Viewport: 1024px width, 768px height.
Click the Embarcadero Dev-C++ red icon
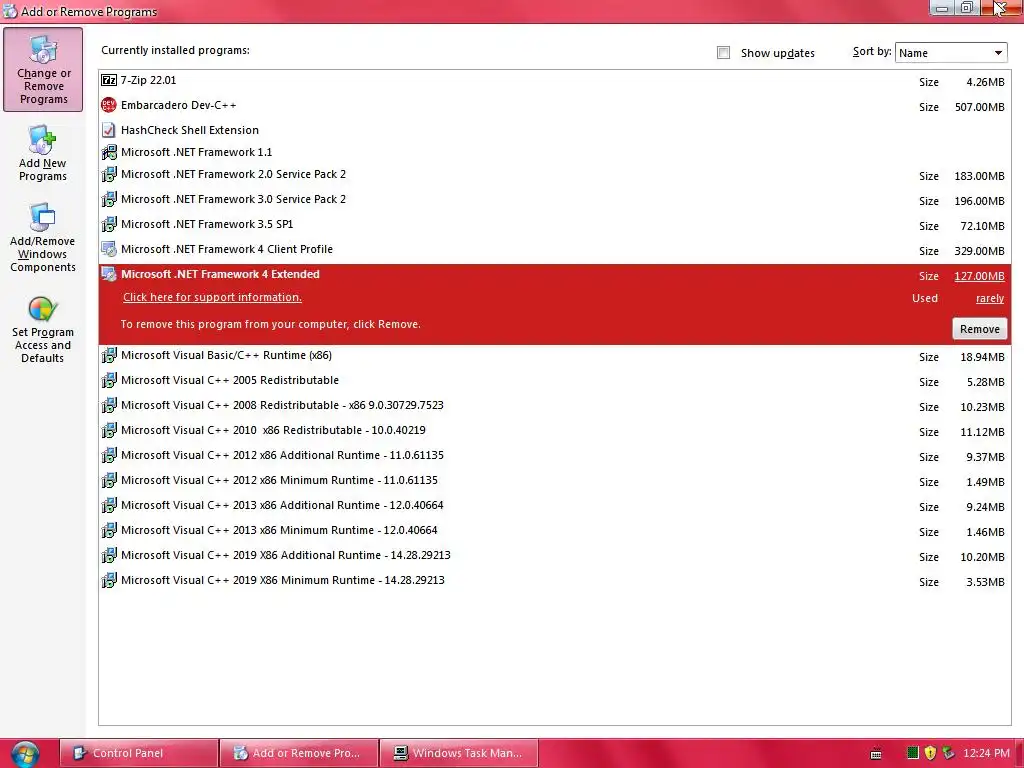click(x=109, y=105)
